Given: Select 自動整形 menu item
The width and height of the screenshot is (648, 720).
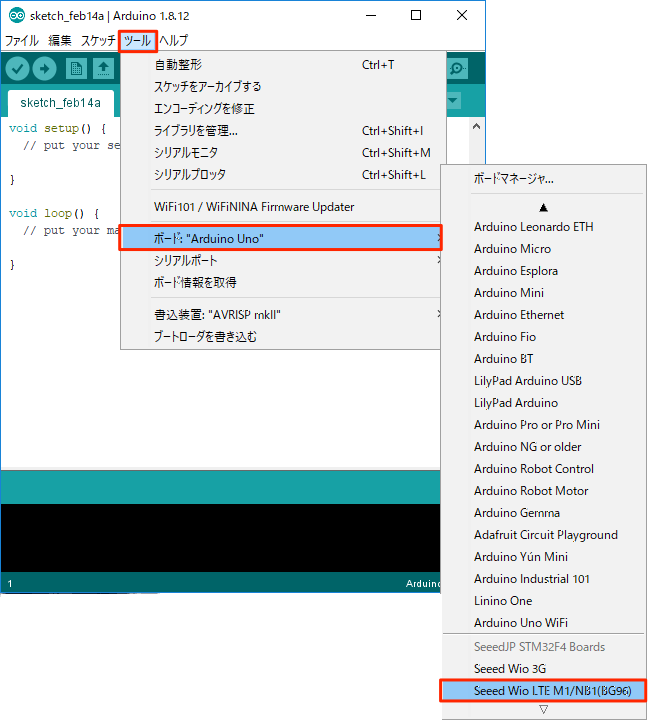Looking at the screenshot, I should [x=281, y=65].
